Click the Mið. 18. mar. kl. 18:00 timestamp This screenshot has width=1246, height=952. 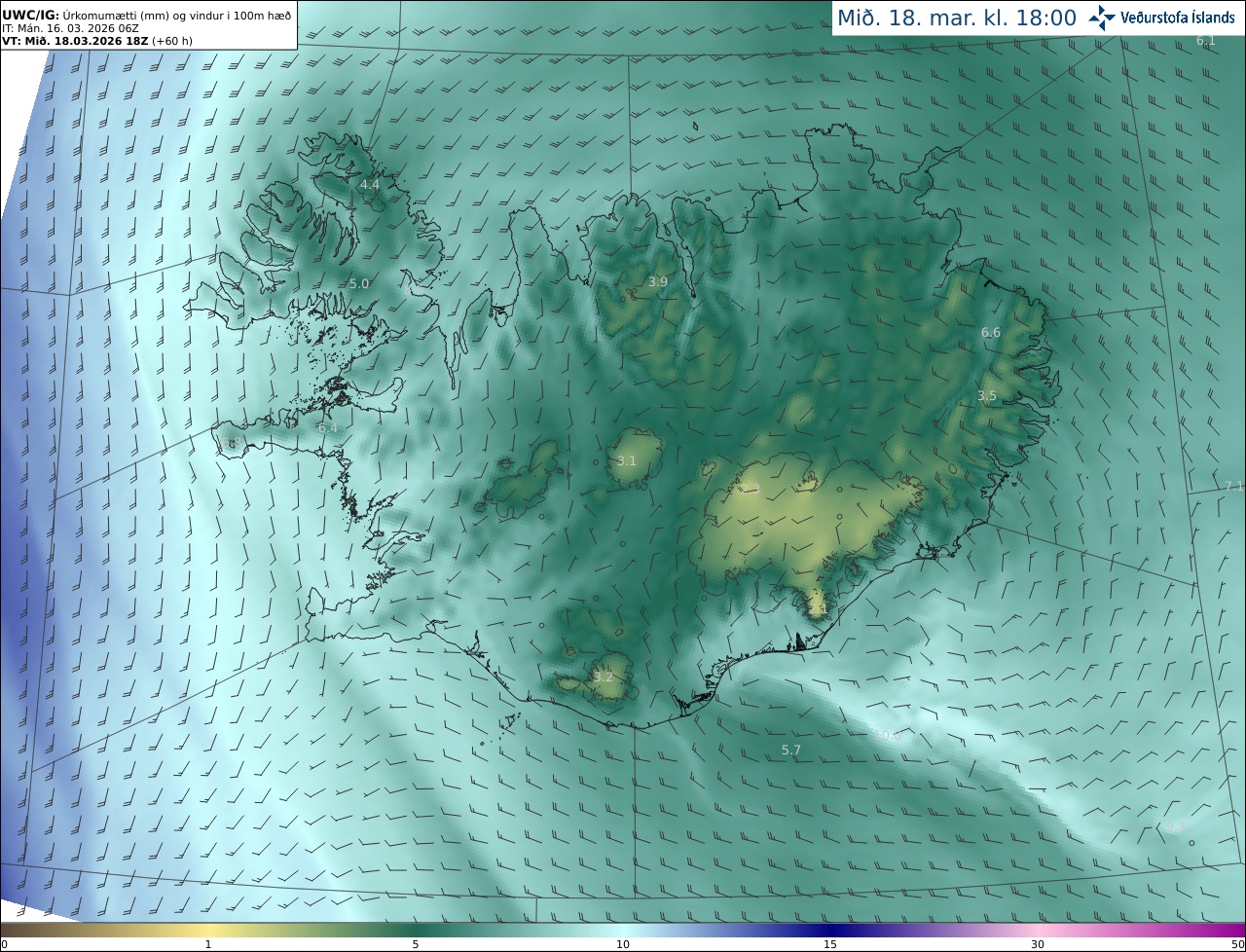click(x=957, y=18)
